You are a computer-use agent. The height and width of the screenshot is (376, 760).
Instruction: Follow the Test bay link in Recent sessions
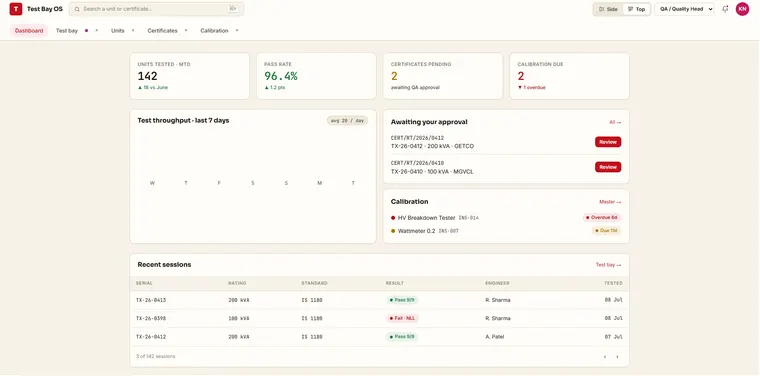tap(608, 265)
